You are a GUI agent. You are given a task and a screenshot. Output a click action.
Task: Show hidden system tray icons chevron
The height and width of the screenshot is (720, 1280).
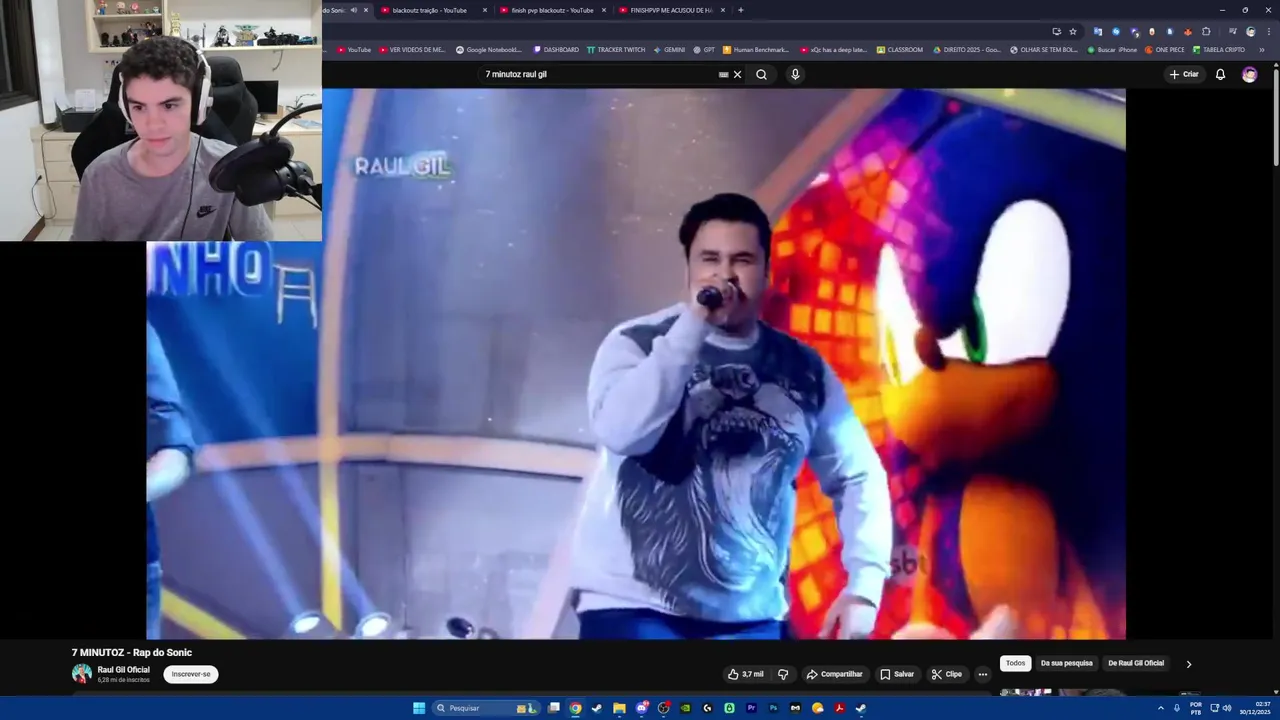tap(1160, 708)
